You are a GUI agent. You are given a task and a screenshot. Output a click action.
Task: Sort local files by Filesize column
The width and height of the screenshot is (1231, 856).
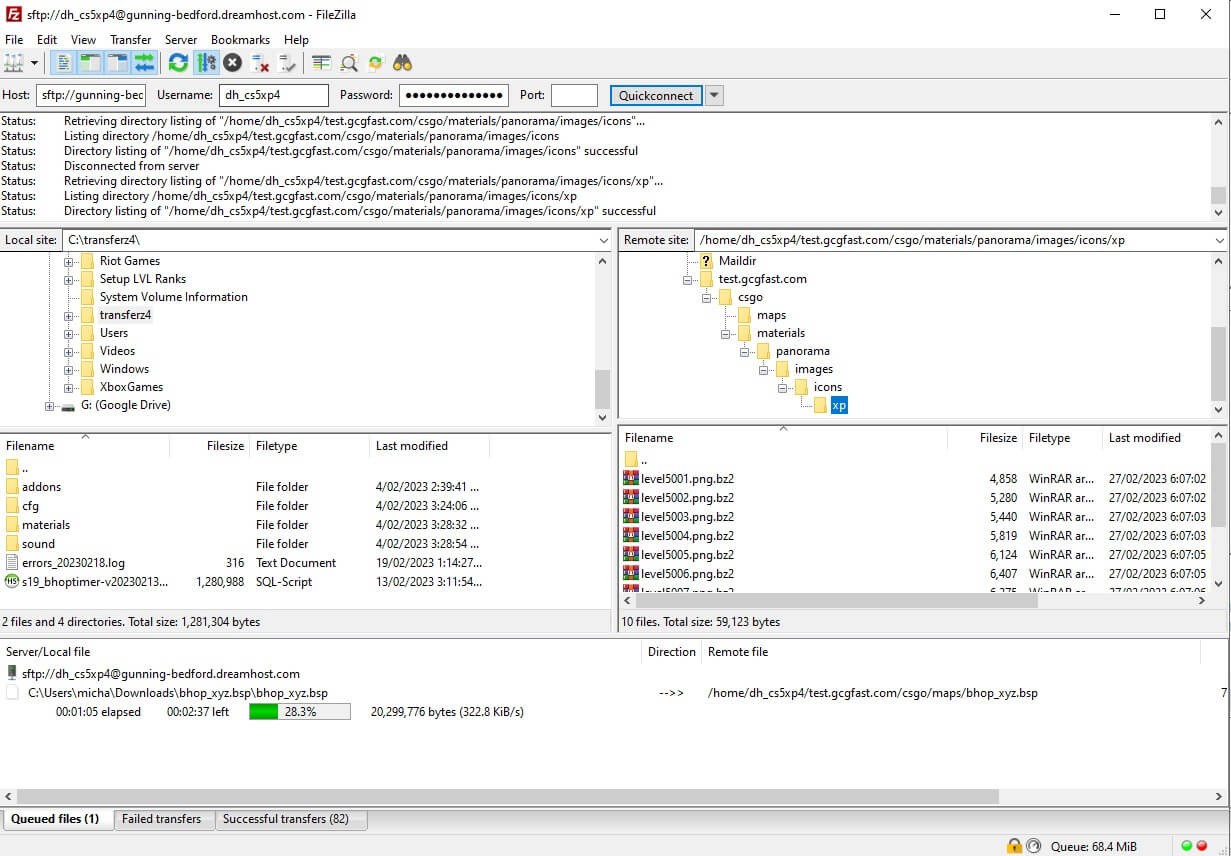(x=210, y=446)
